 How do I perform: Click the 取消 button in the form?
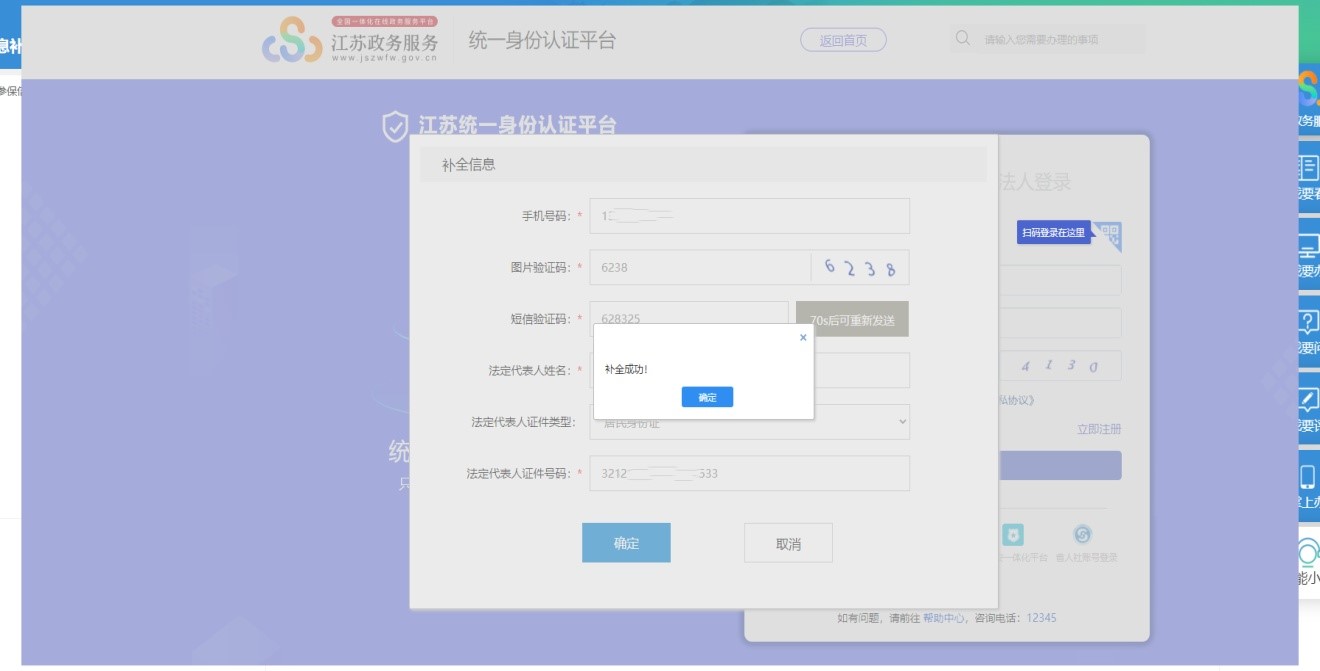click(x=788, y=543)
